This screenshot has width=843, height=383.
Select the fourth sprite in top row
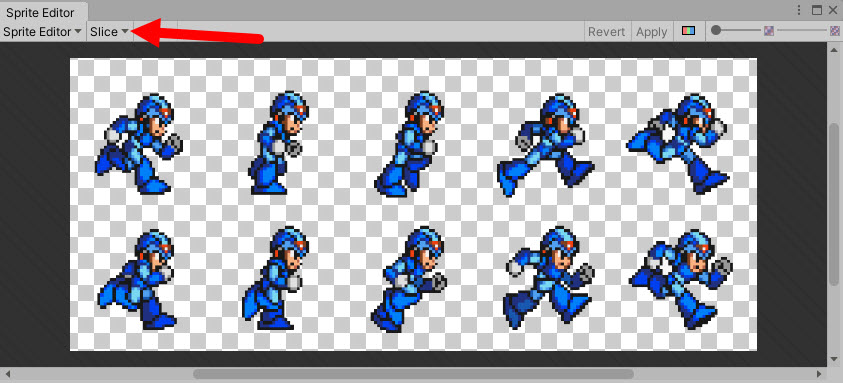point(545,145)
